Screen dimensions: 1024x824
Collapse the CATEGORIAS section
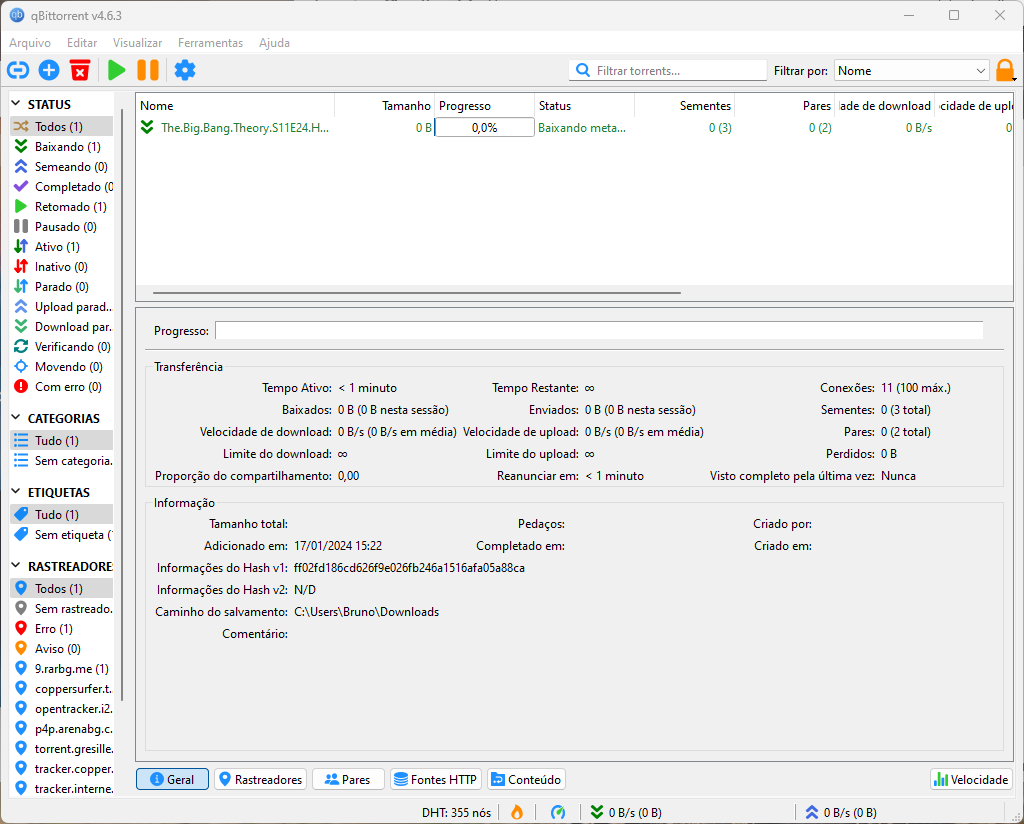coord(16,418)
